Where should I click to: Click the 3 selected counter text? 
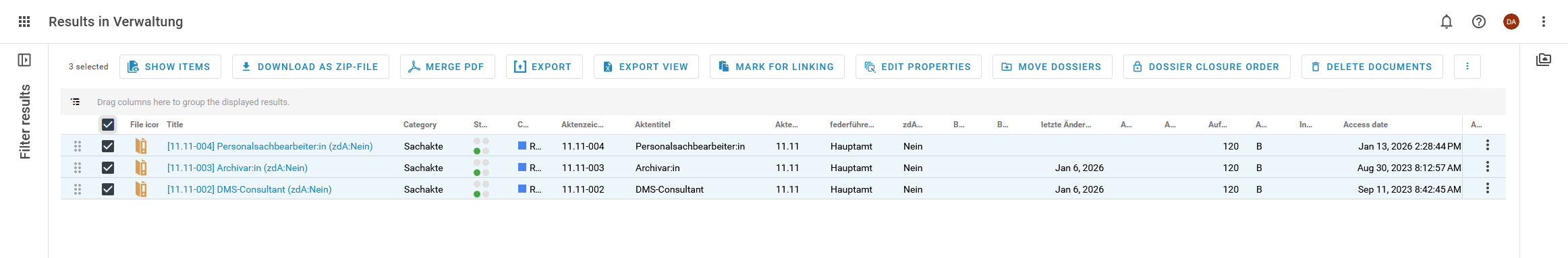pyautogui.click(x=88, y=67)
